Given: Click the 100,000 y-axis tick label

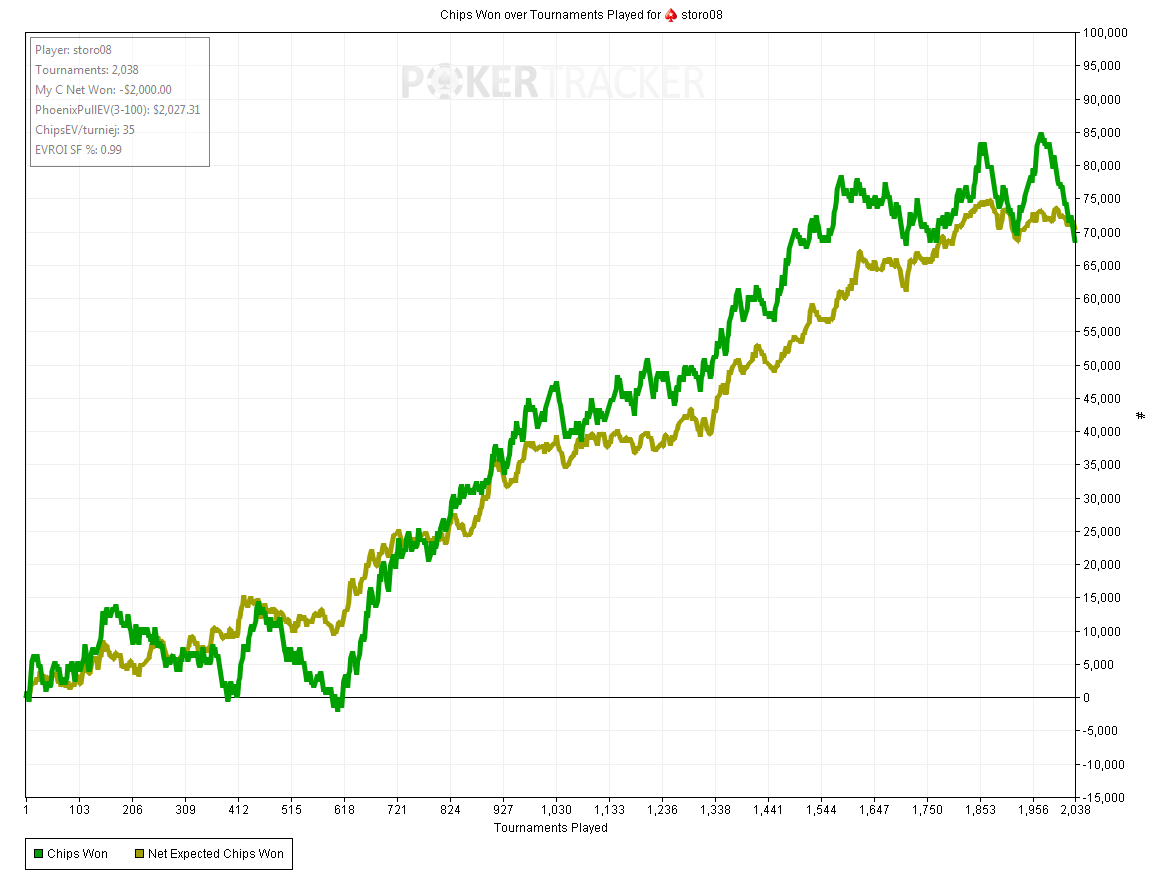Looking at the screenshot, I should click(x=1105, y=33).
